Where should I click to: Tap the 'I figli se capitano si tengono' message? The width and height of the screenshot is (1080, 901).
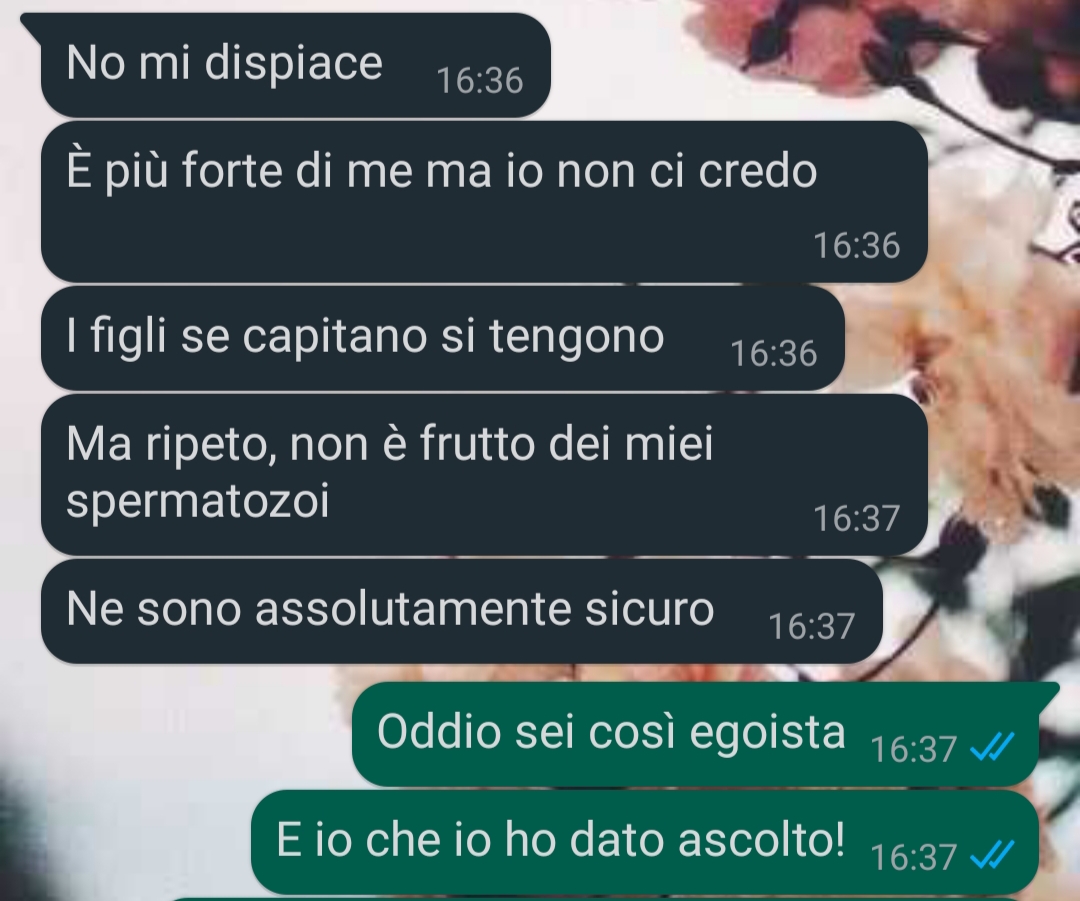442,338
